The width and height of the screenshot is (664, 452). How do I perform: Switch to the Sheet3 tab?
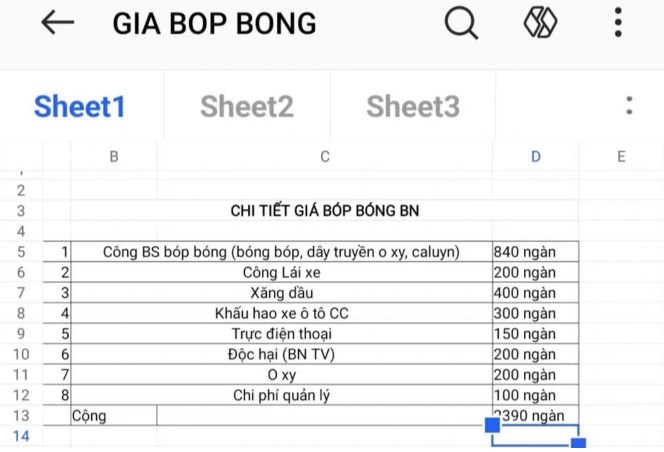pyautogui.click(x=412, y=106)
